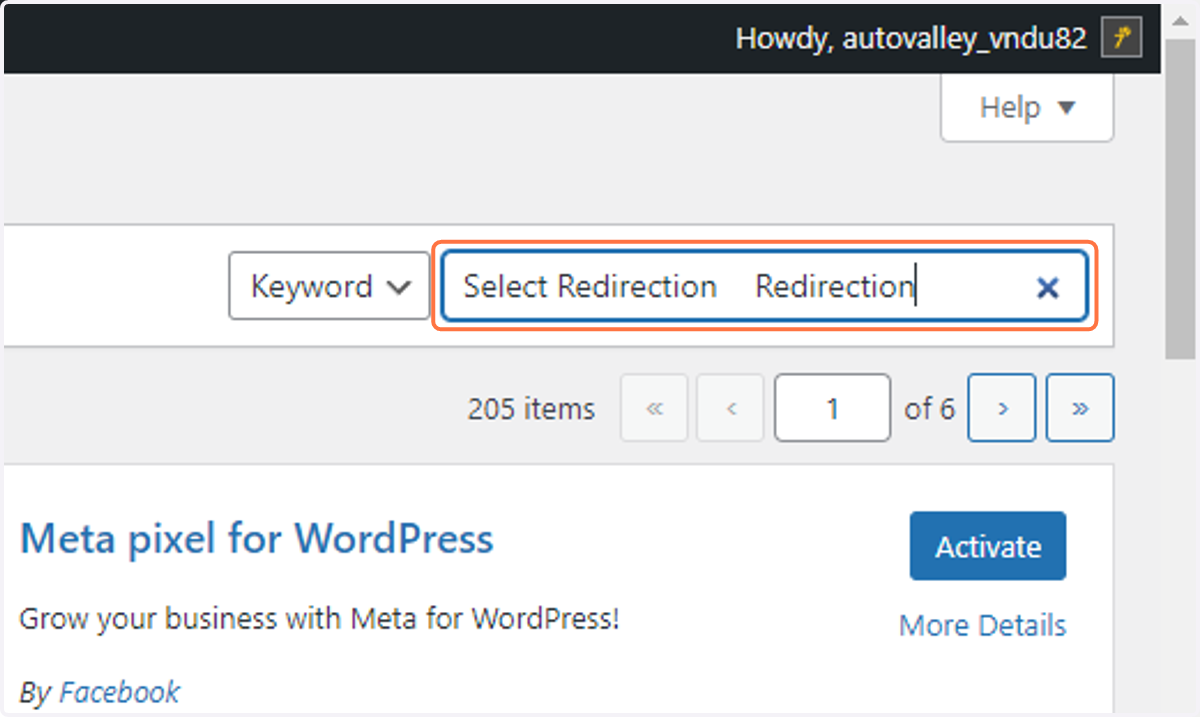Activate the Meta pixel for WordPress plugin
The image size is (1200, 717).
988,546
